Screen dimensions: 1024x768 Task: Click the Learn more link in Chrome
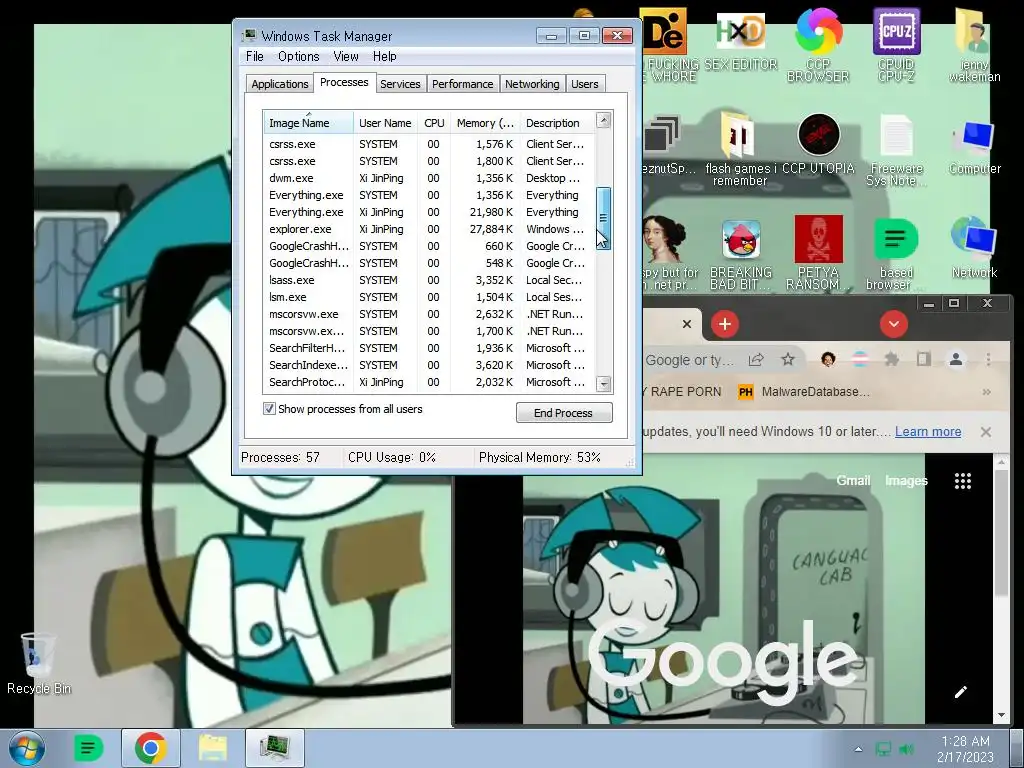click(928, 432)
